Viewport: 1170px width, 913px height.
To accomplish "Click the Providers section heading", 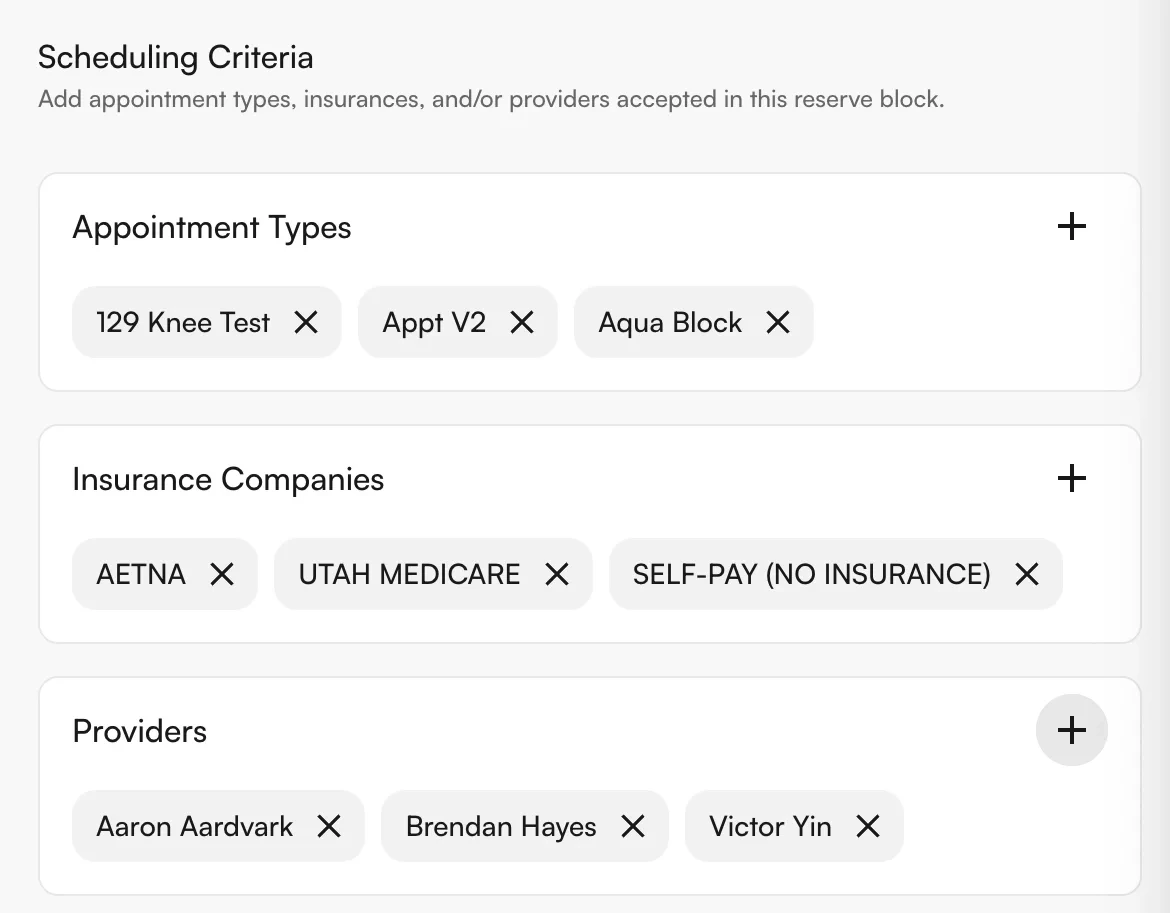I will pyautogui.click(x=139, y=731).
